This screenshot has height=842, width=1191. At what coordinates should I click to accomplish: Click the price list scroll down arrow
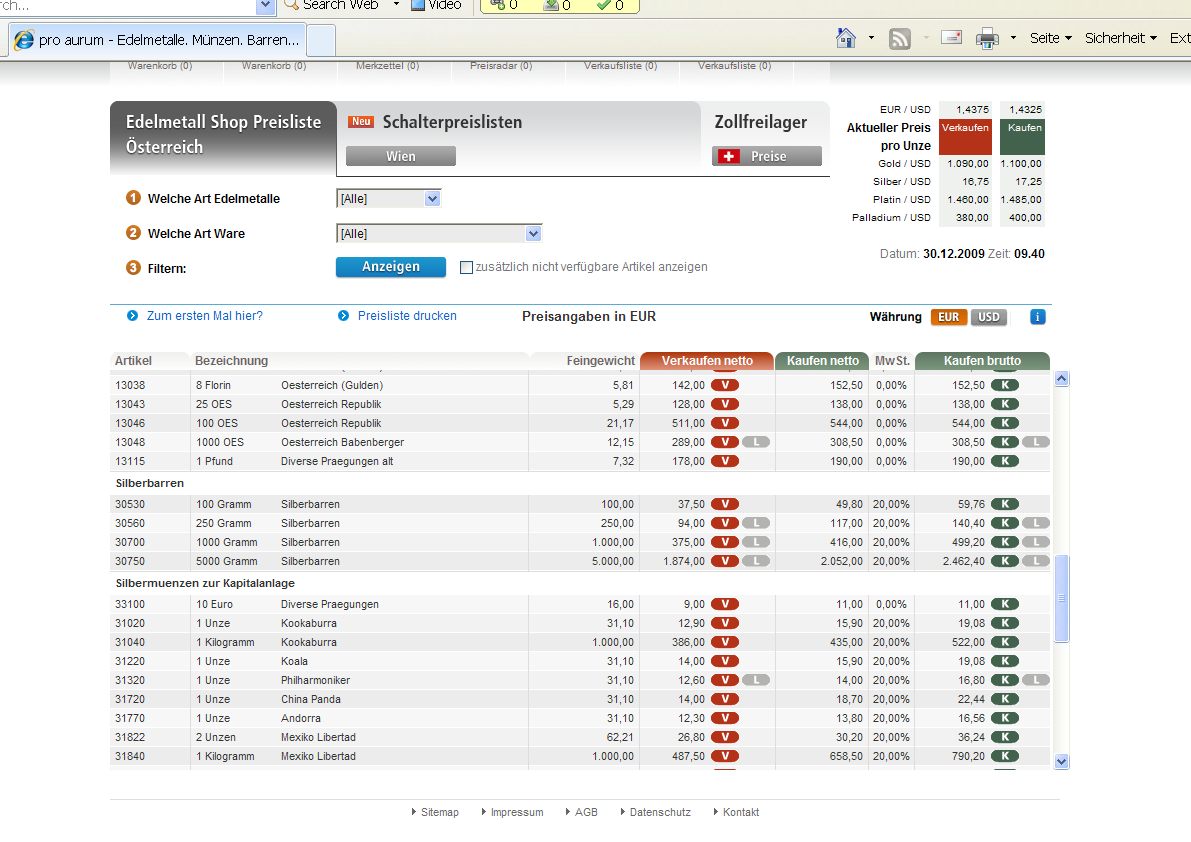click(x=1062, y=761)
